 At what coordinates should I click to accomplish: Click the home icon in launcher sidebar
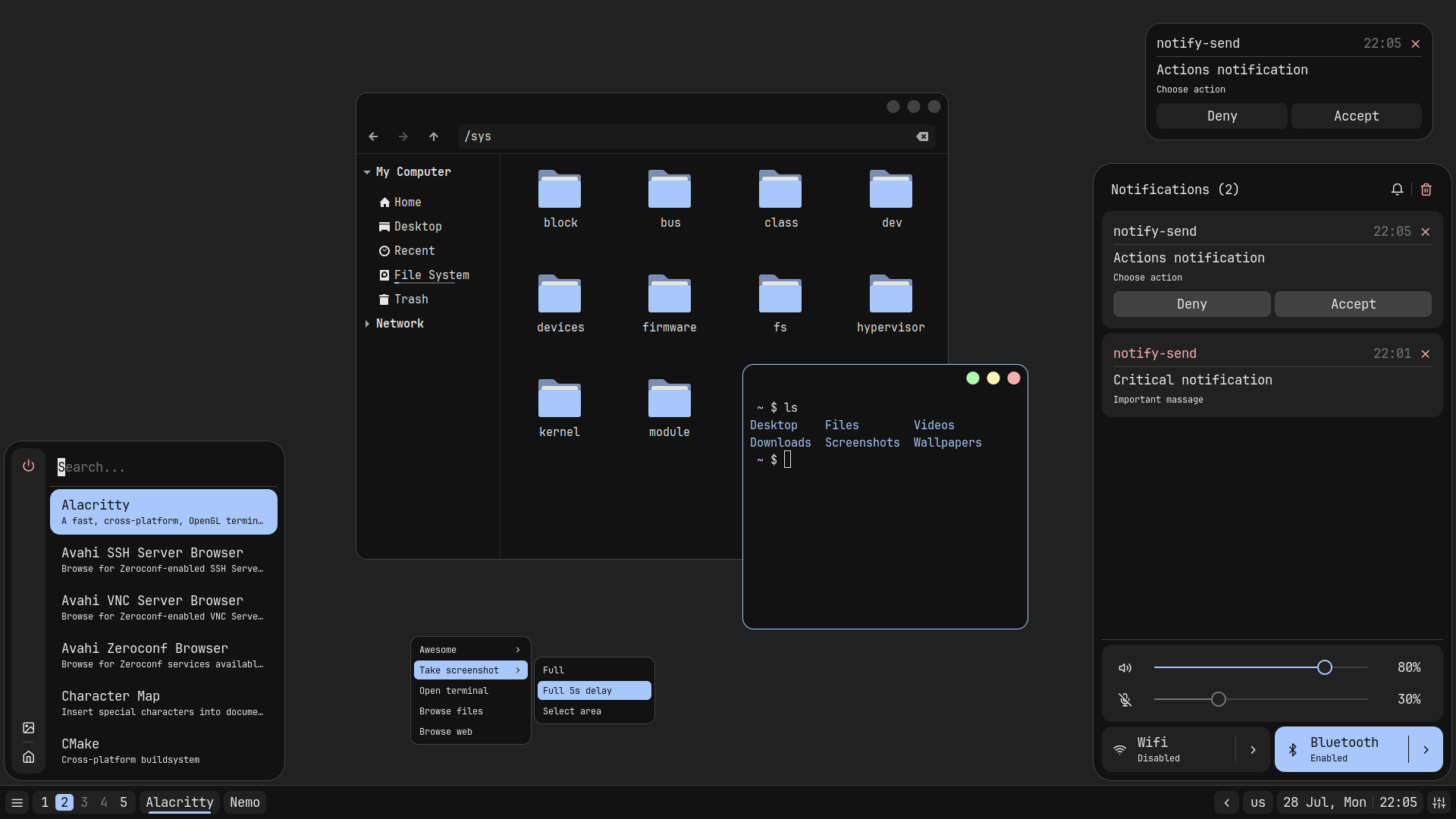coord(28,757)
